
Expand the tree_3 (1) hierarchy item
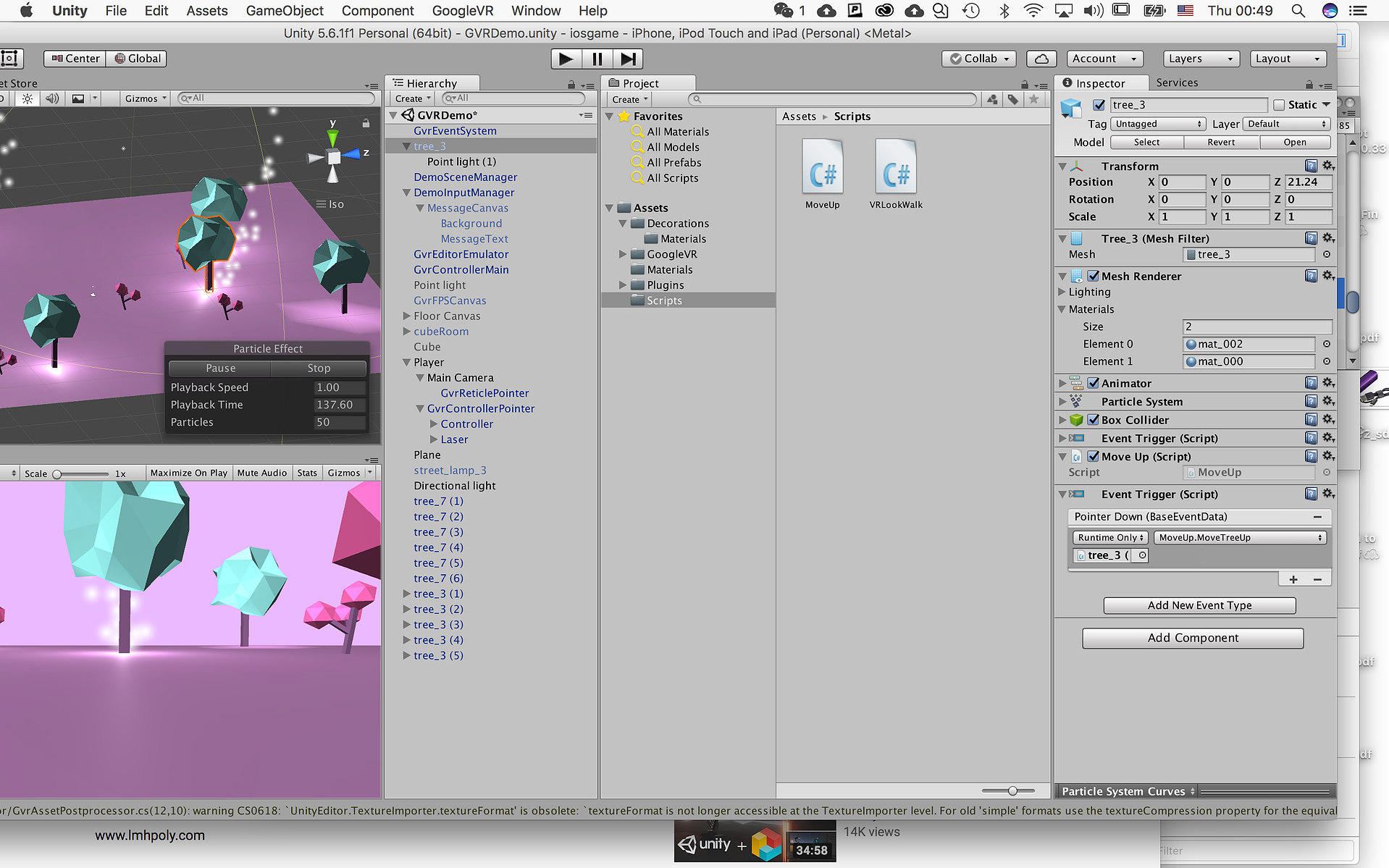pos(406,594)
